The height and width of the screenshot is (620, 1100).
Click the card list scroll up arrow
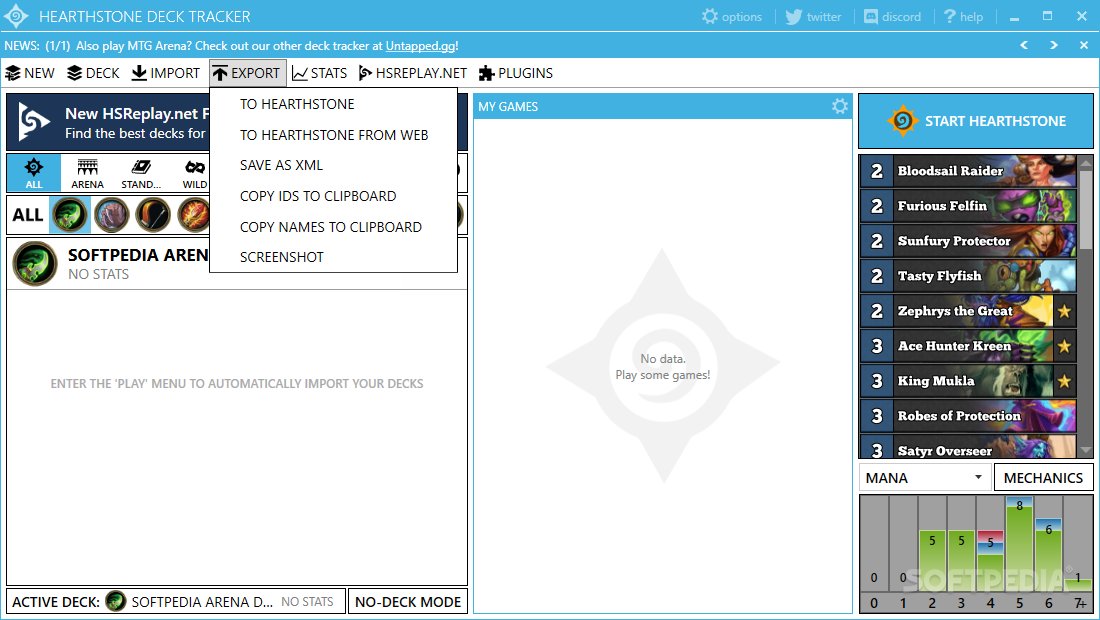pos(1085,163)
